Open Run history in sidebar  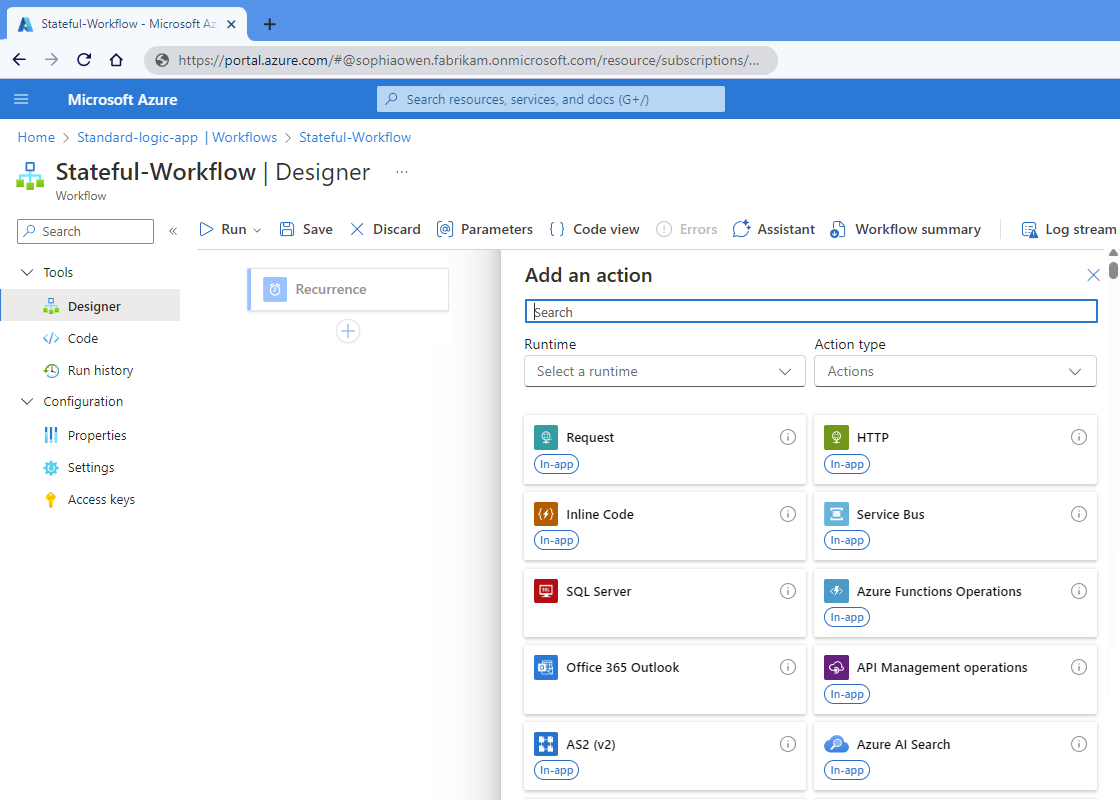(100, 370)
